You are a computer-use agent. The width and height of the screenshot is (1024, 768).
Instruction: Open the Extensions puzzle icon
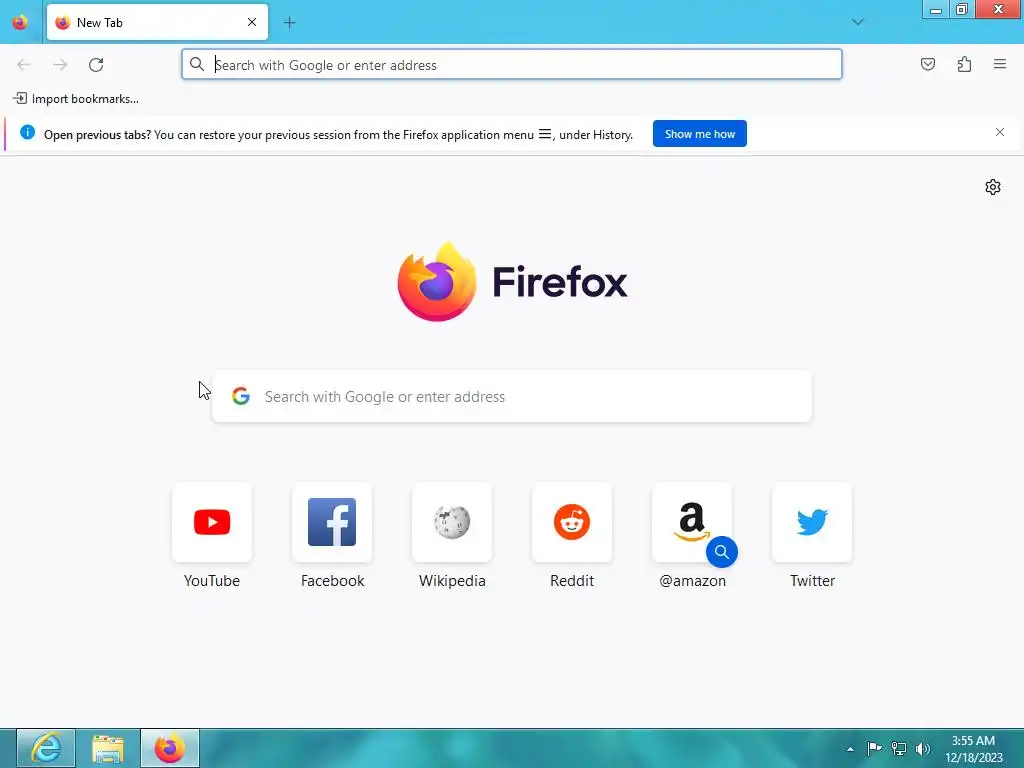[x=964, y=64]
